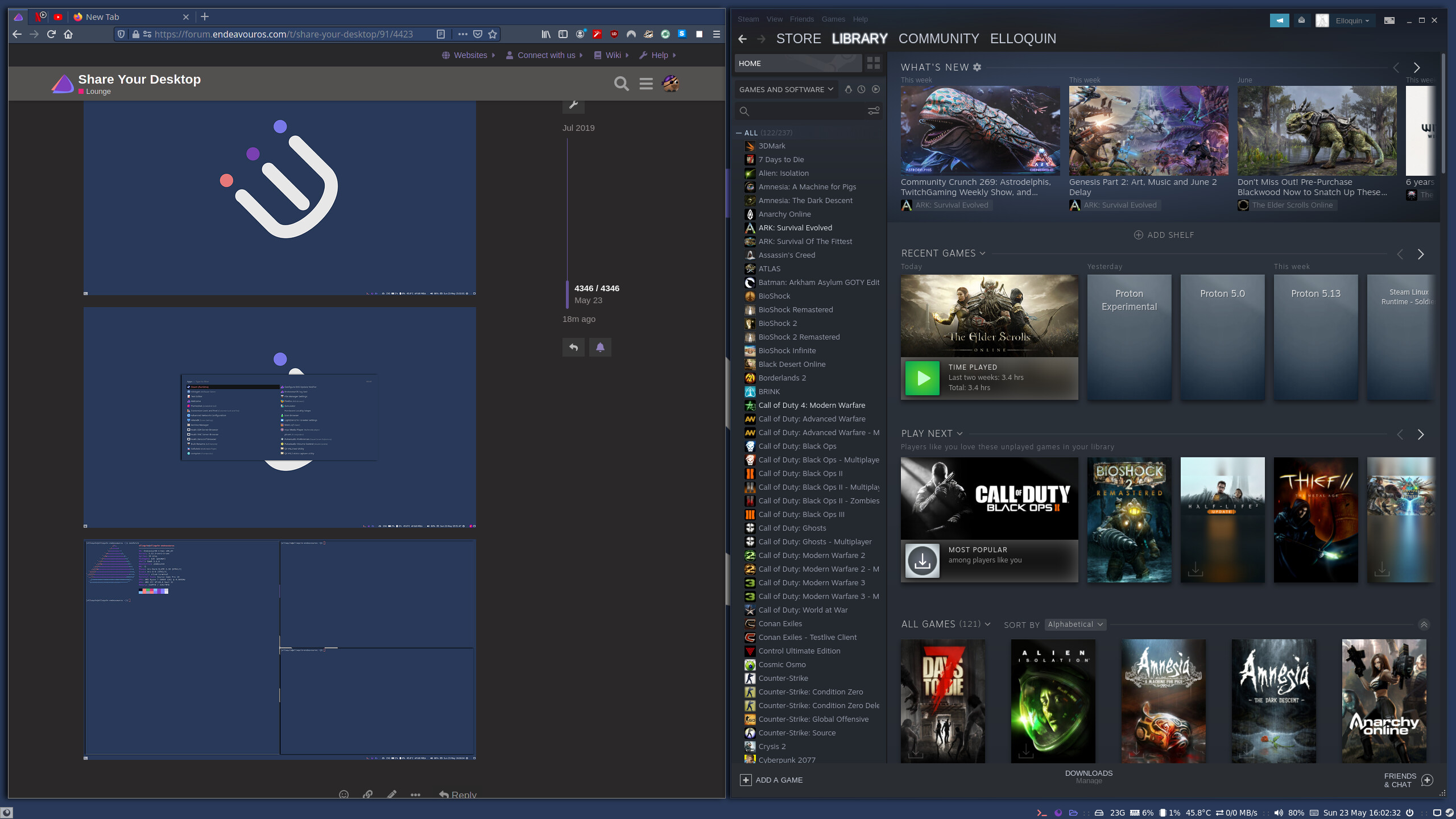This screenshot has width=1456, height=819.
Task: Collapse All Games shelf chevron
Action: click(1424, 624)
